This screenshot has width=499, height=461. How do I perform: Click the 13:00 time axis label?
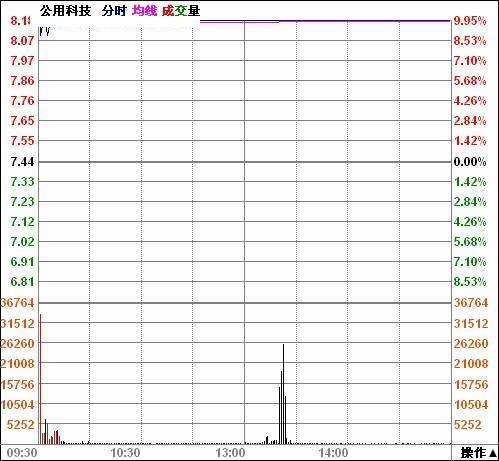[x=230, y=453]
